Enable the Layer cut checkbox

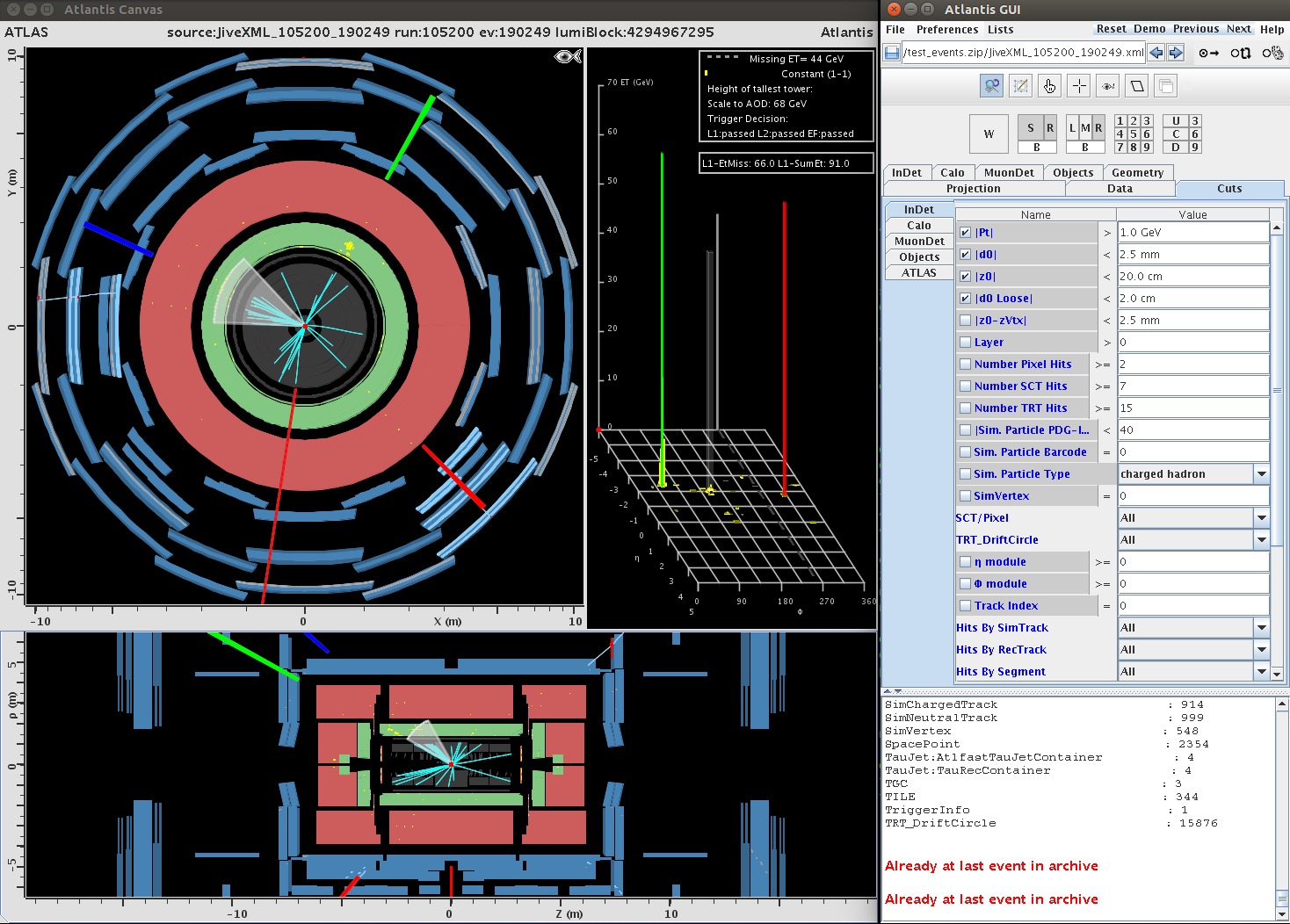[x=966, y=343]
